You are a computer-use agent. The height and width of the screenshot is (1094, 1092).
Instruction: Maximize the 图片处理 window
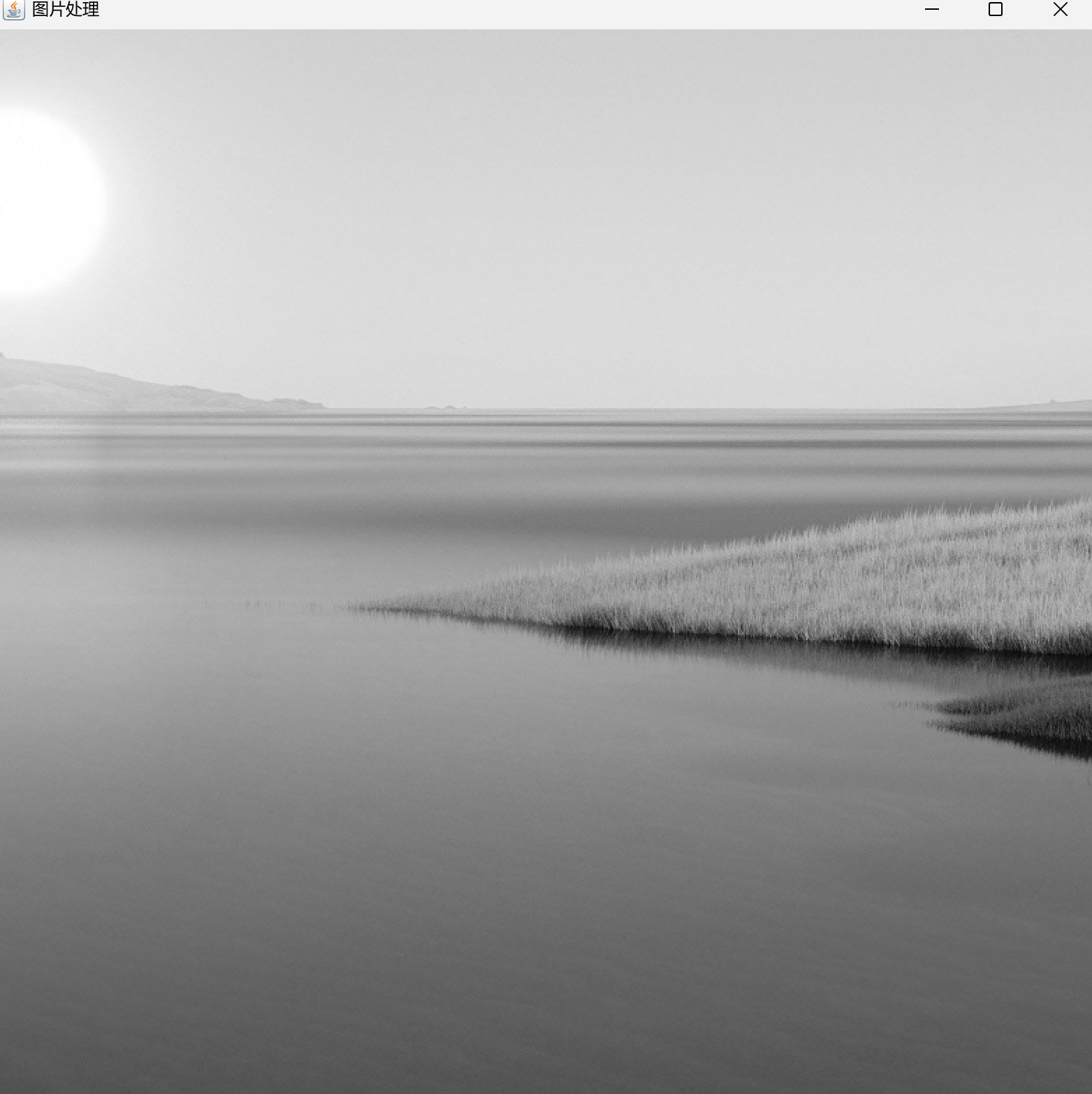click(x=996, y=10)
